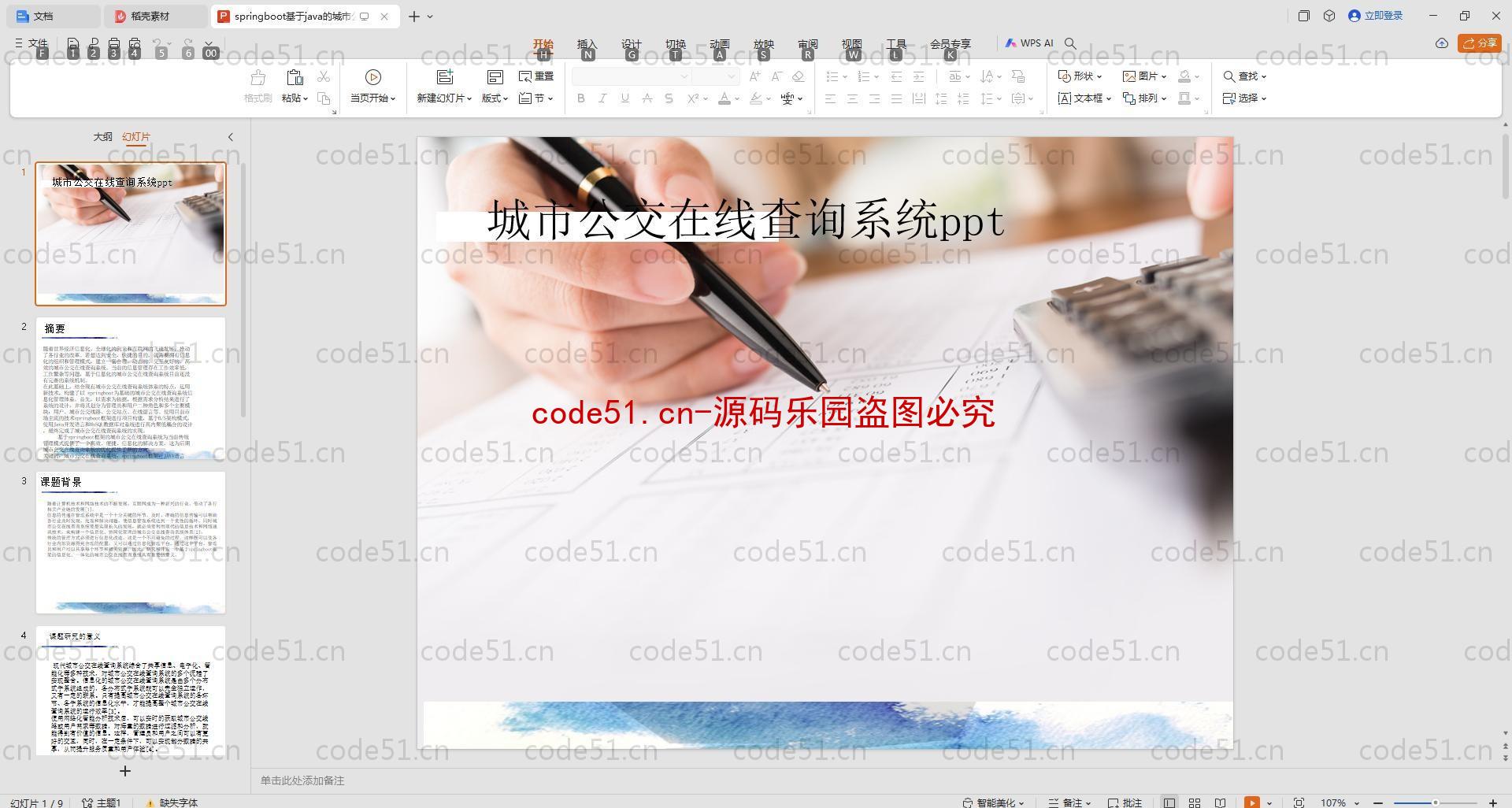Image resolution: width=1512 pixels, height=808 pixels.
Task: Click the Cut scissors icon
Action: [324, 76]
